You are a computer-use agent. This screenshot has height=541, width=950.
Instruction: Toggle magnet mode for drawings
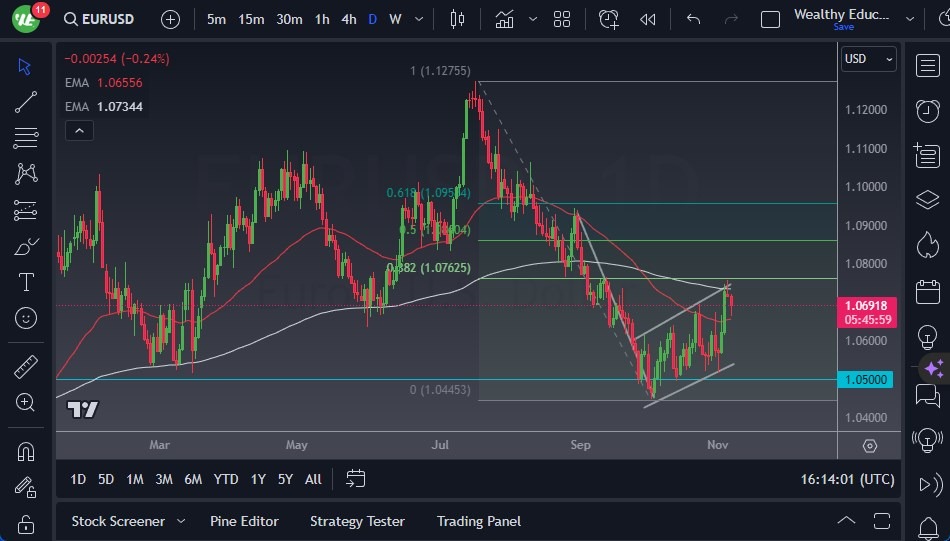(x=26, y=451)
